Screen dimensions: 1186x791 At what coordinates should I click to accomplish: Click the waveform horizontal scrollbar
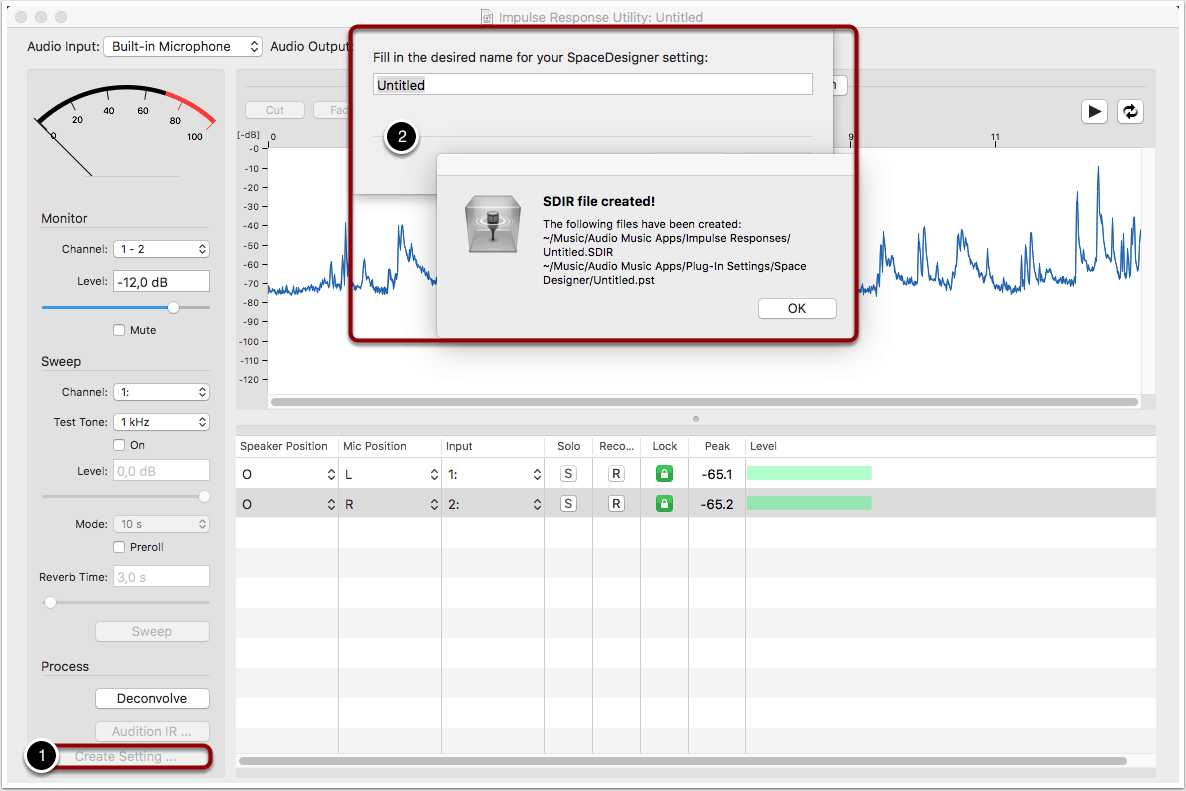coord(704,402)
